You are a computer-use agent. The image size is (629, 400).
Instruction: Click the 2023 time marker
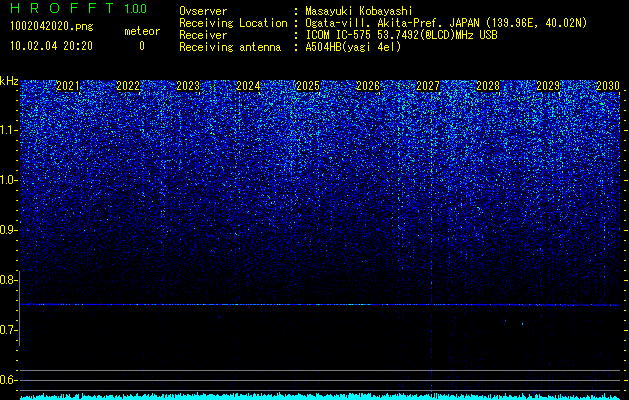pyautogui.click(x=188, y=86)
